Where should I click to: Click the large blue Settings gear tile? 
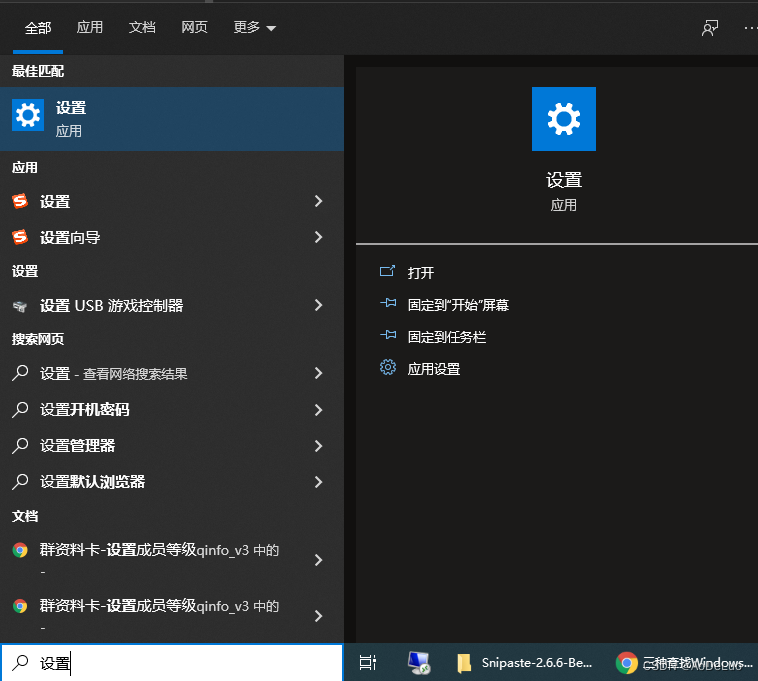564,119
